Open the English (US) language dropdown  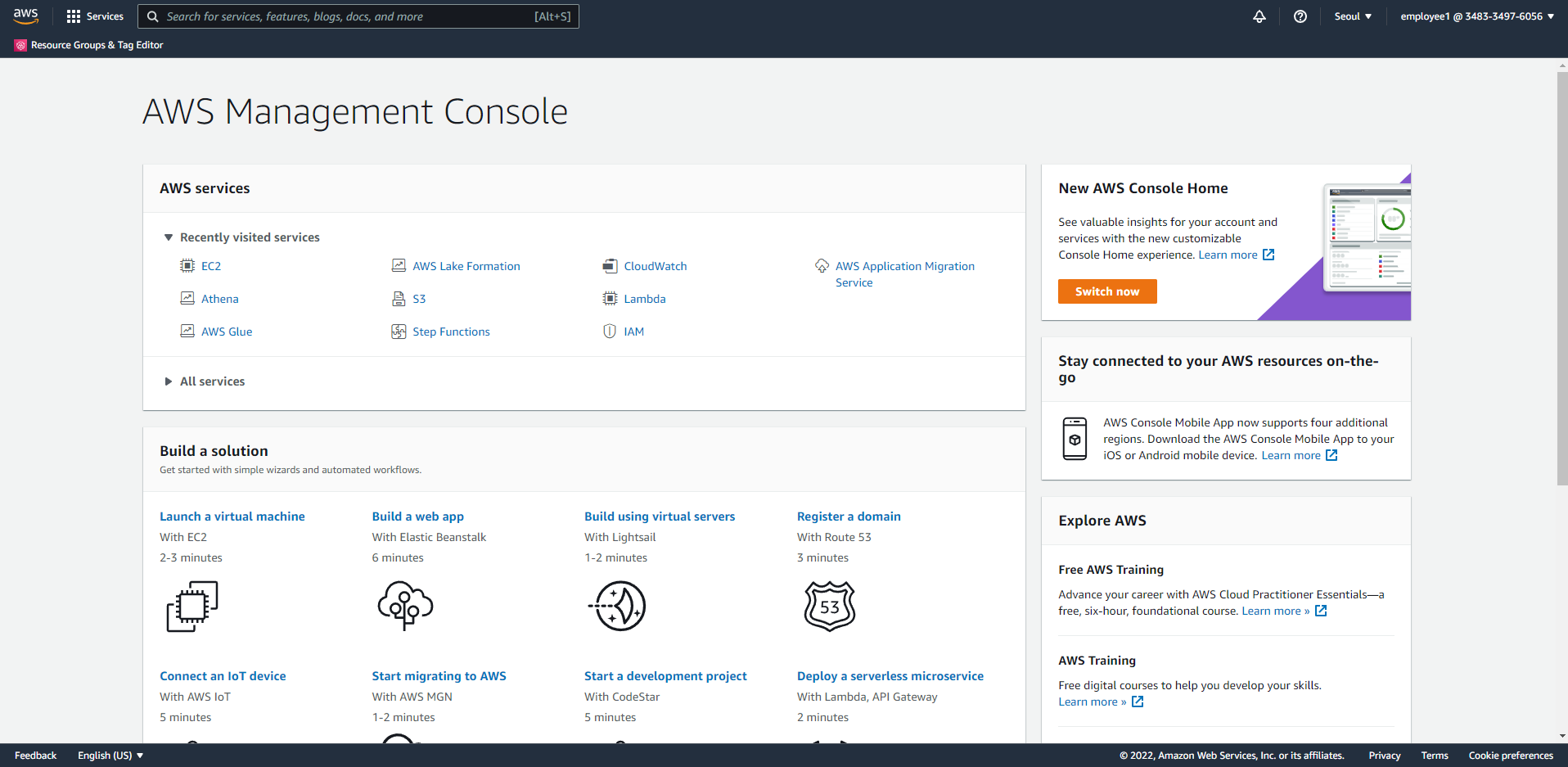110,756
